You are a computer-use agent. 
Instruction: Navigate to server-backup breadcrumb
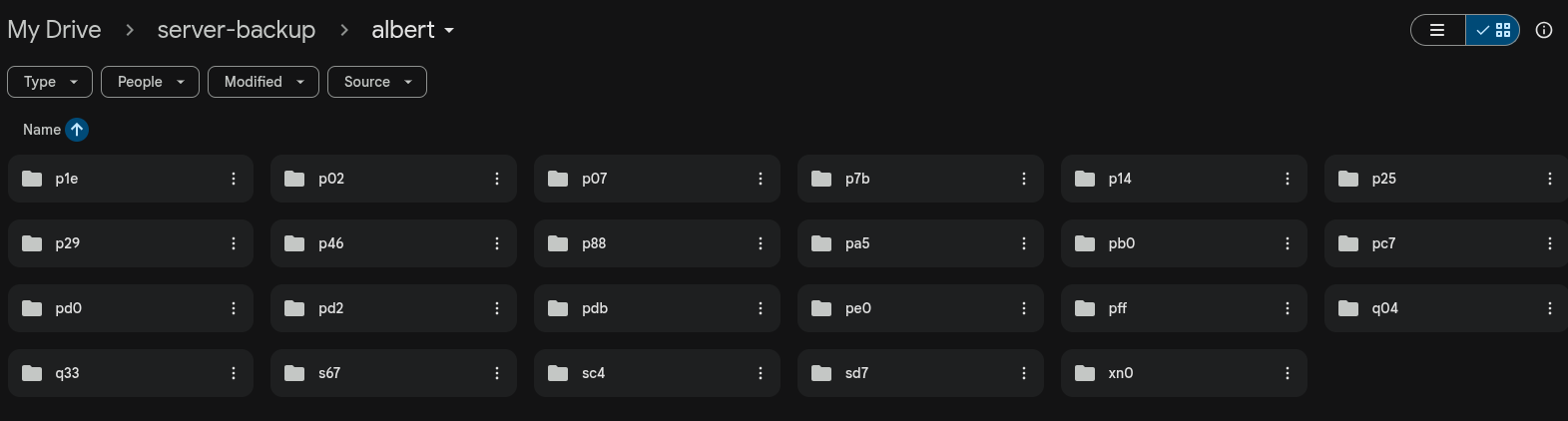pyautogui.click(x=237, y=30)
